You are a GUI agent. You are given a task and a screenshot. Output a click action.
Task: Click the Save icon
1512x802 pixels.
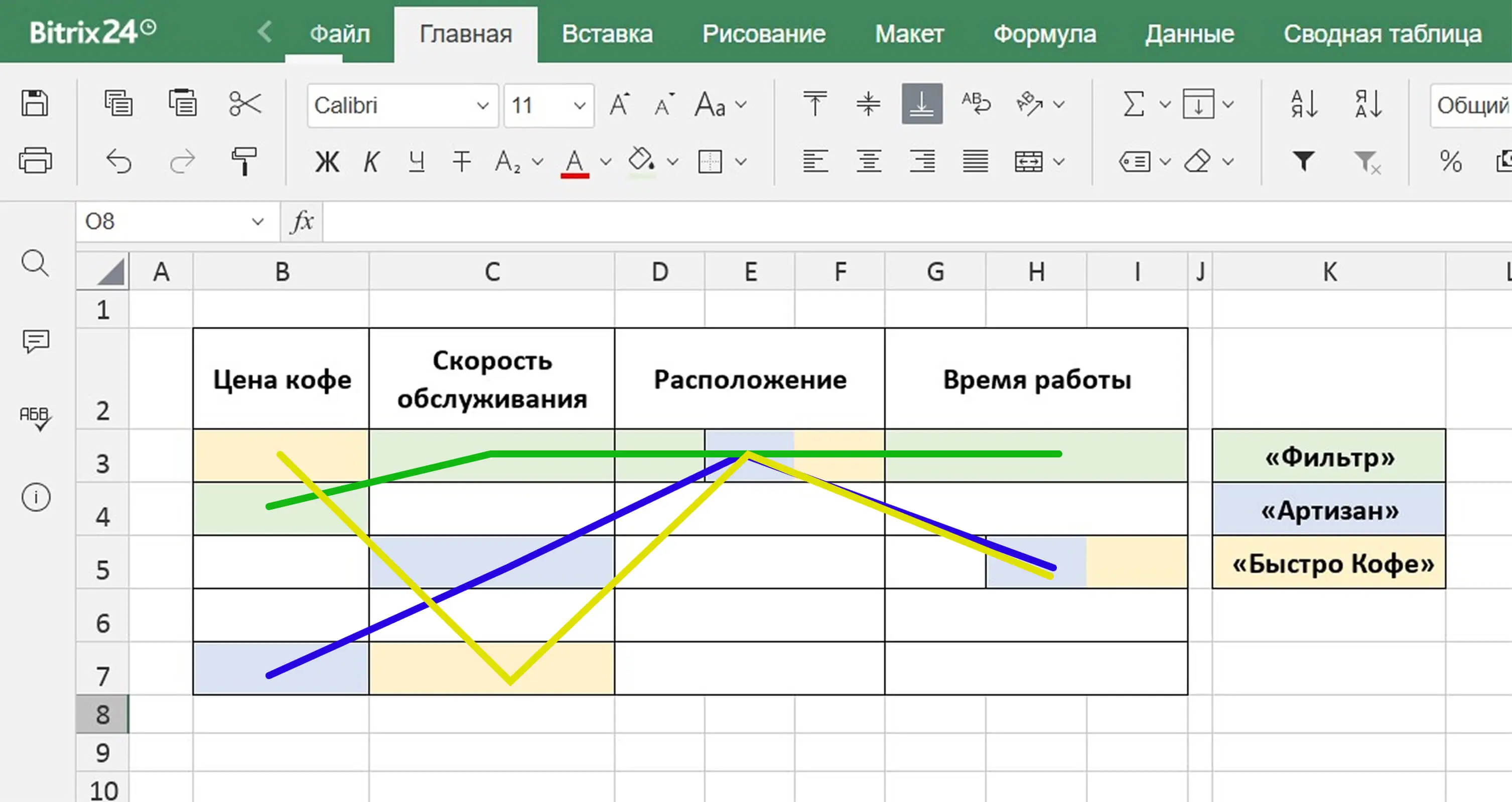pos(35,104)
